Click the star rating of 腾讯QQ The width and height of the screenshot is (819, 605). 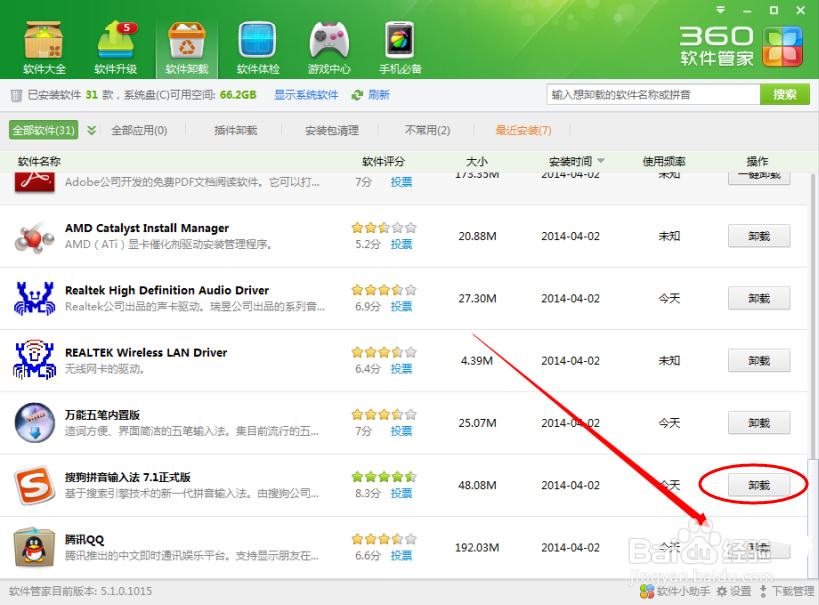point(384,539)
